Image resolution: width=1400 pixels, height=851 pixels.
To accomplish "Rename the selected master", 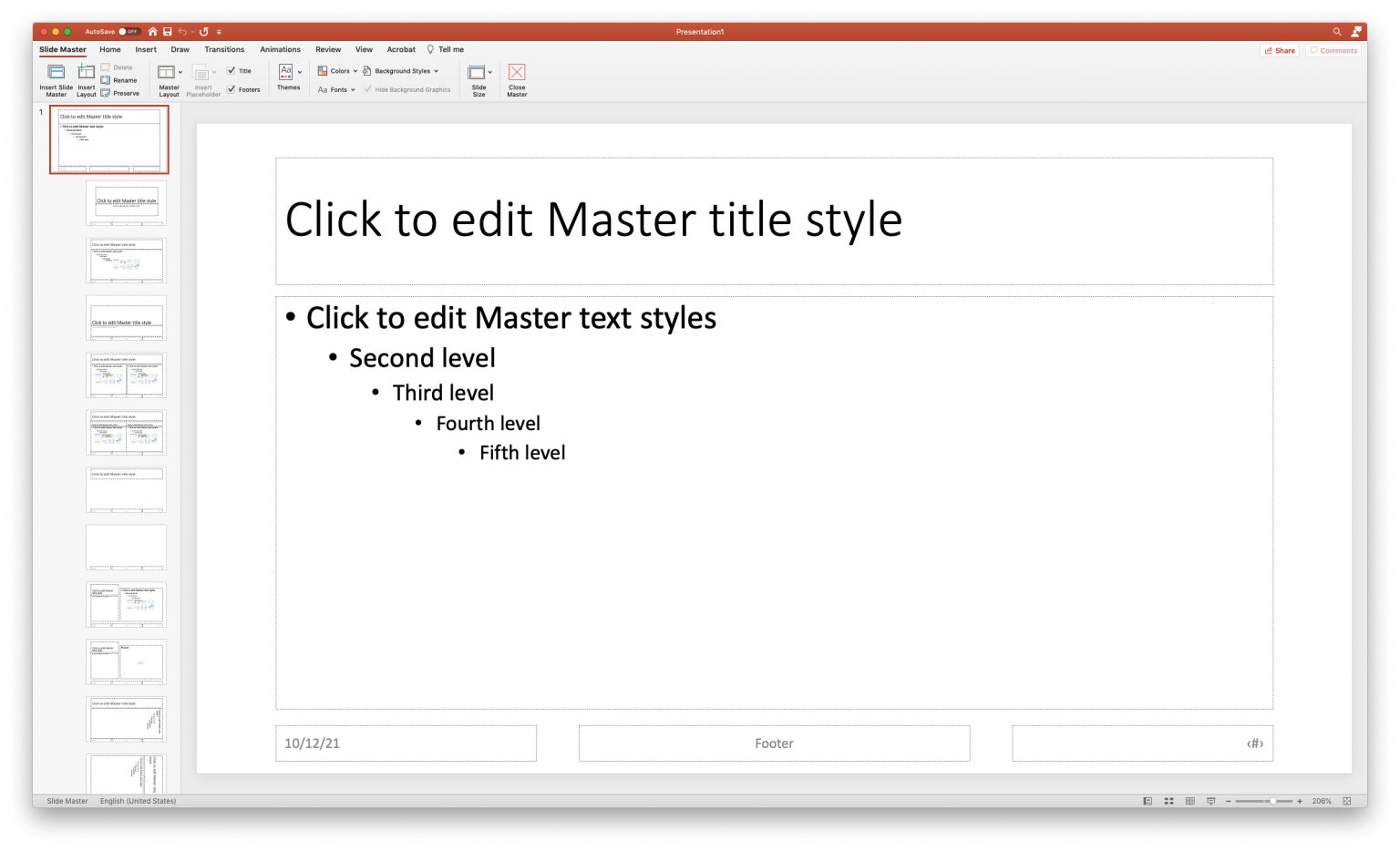I will click(x=118, y=80).
